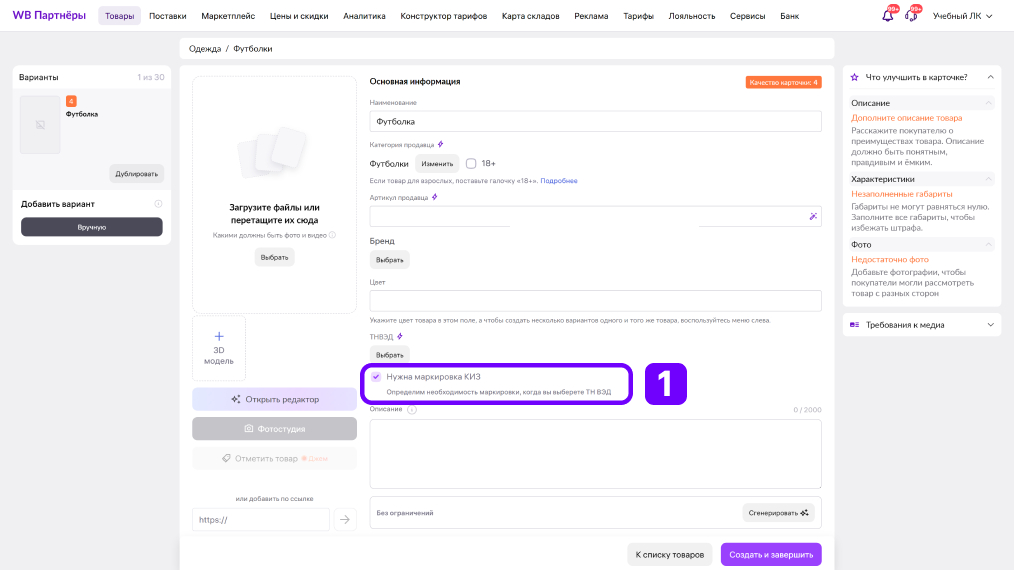Click the Открыть редактор button

(274, 399)
